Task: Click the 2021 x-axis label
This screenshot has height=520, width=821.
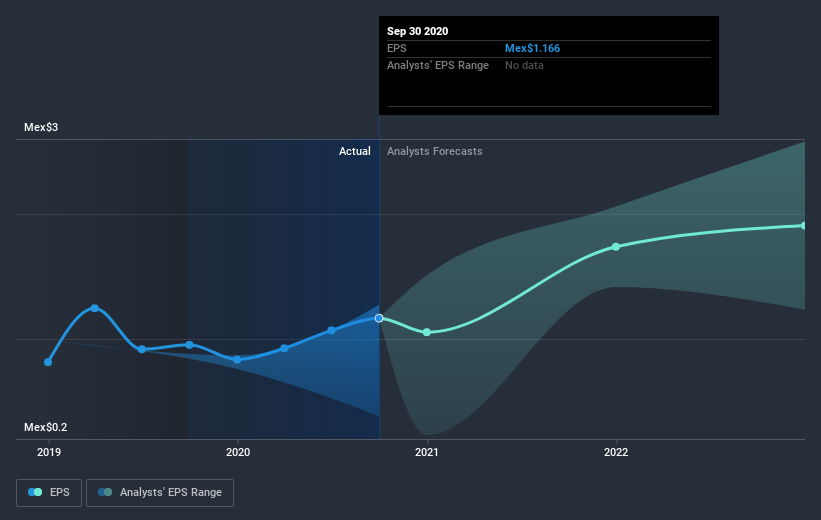Action: pos(427,452)
